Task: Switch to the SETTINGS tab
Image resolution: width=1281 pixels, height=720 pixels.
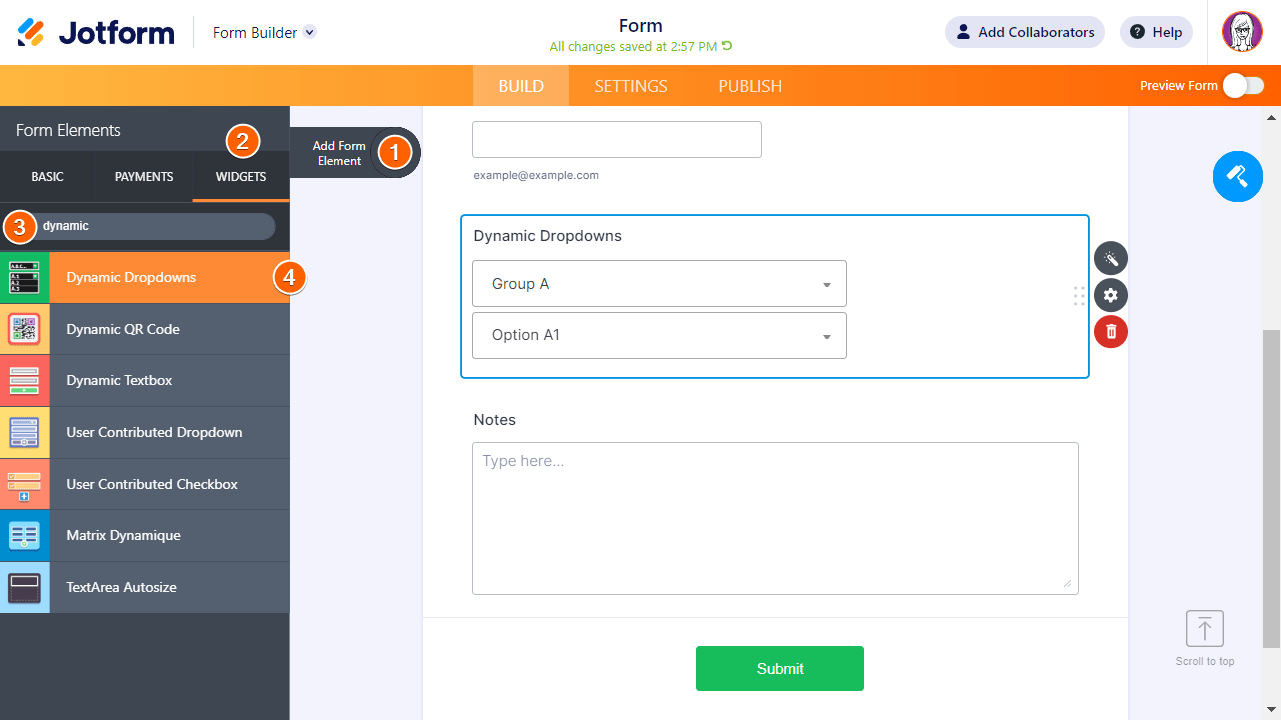Action: pos(631,86)
